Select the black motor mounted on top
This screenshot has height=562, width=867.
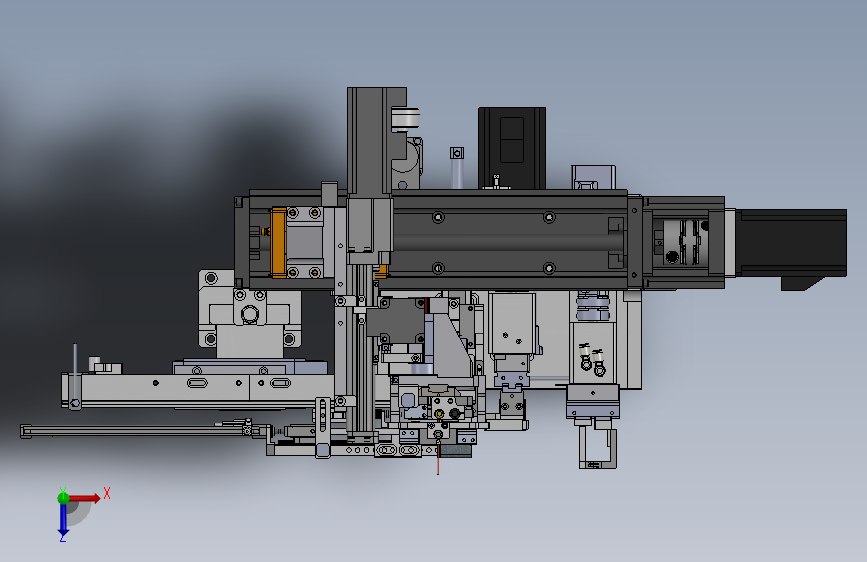(512, 148)
